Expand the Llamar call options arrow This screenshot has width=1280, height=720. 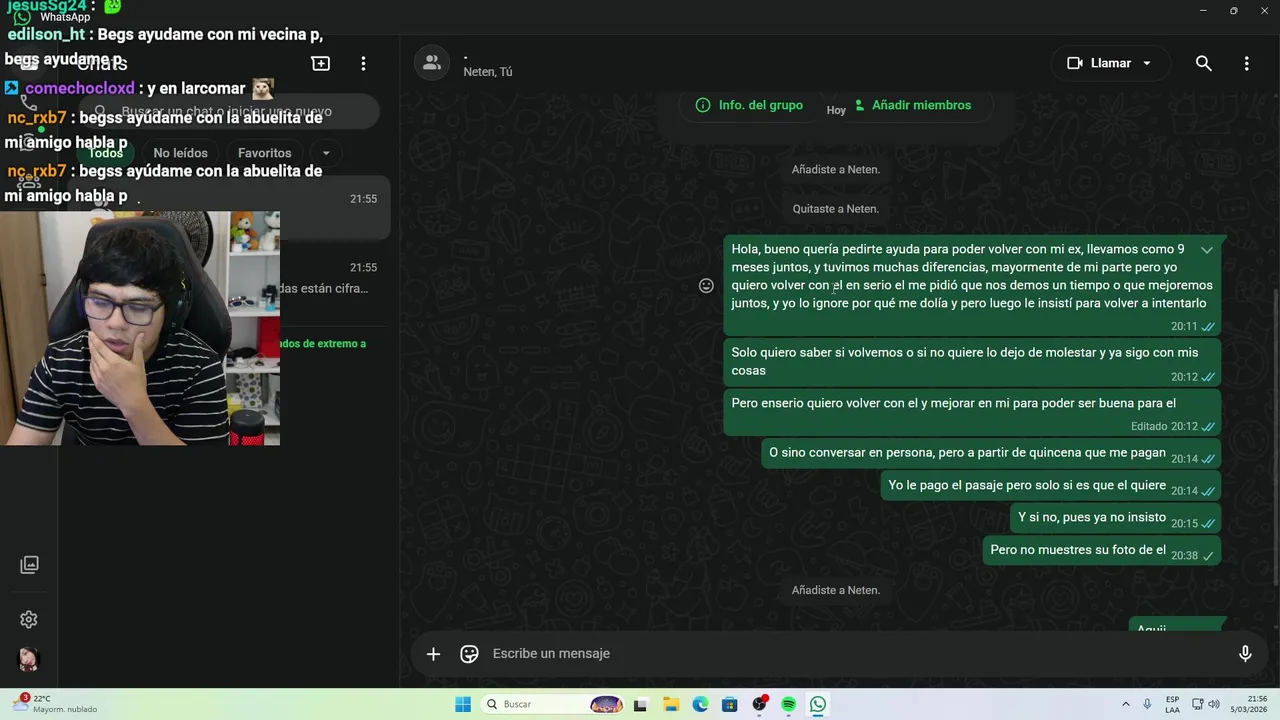point(1147,63)
